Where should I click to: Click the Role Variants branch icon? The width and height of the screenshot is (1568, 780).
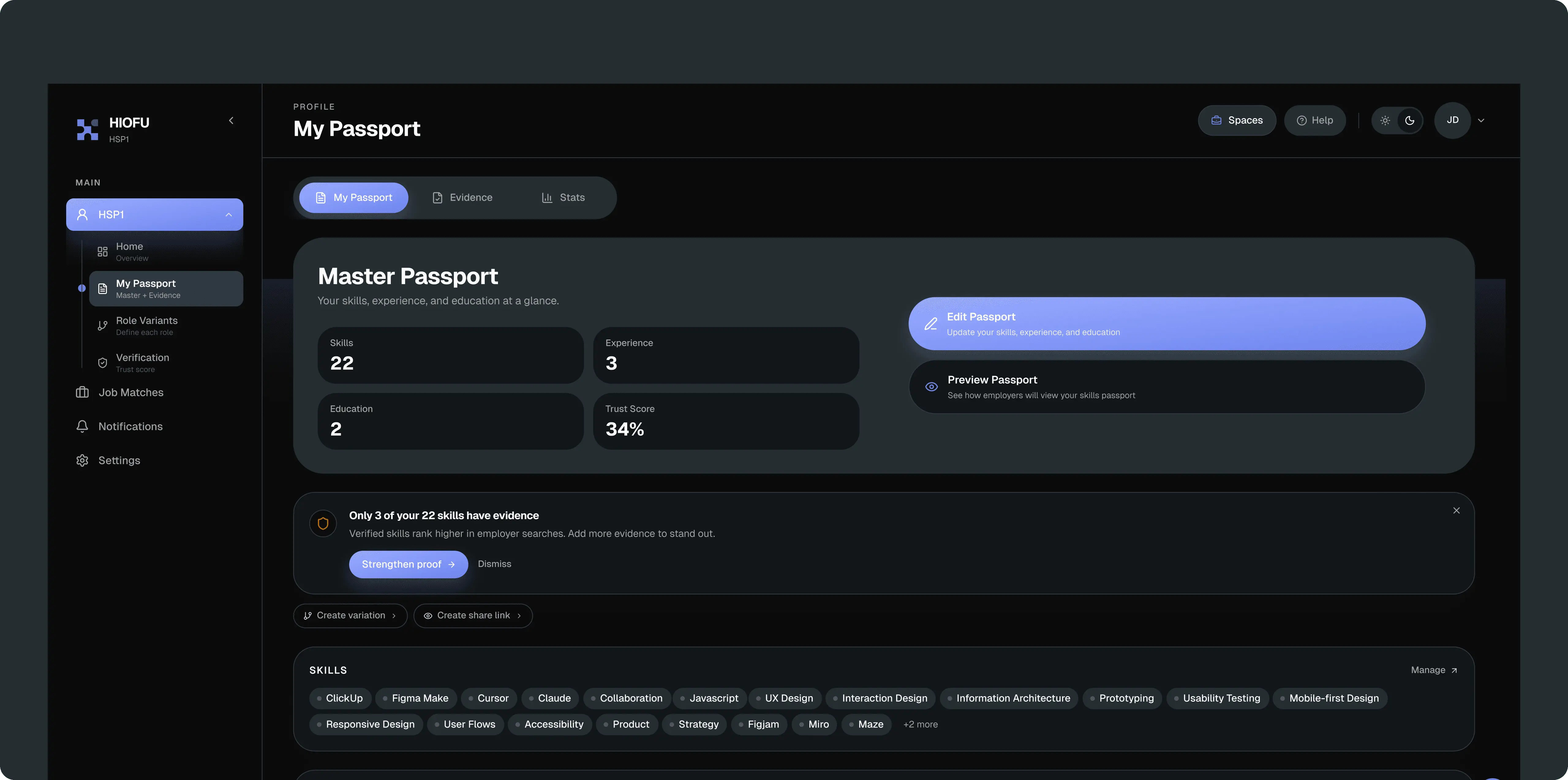click(102, 325)
